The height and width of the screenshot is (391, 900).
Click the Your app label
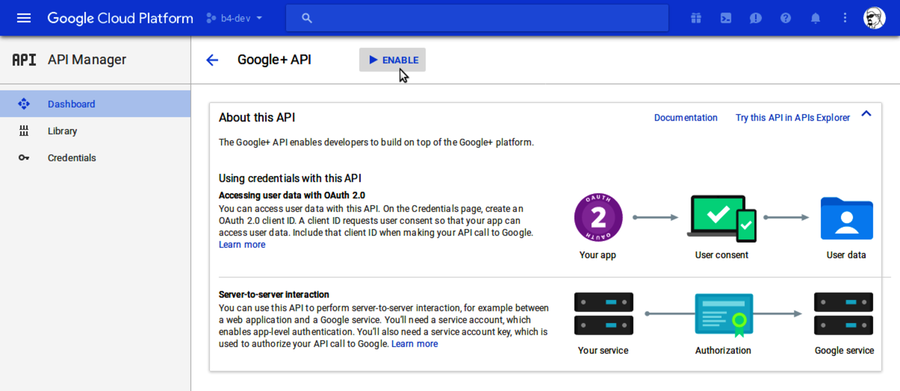click(598, 255)
